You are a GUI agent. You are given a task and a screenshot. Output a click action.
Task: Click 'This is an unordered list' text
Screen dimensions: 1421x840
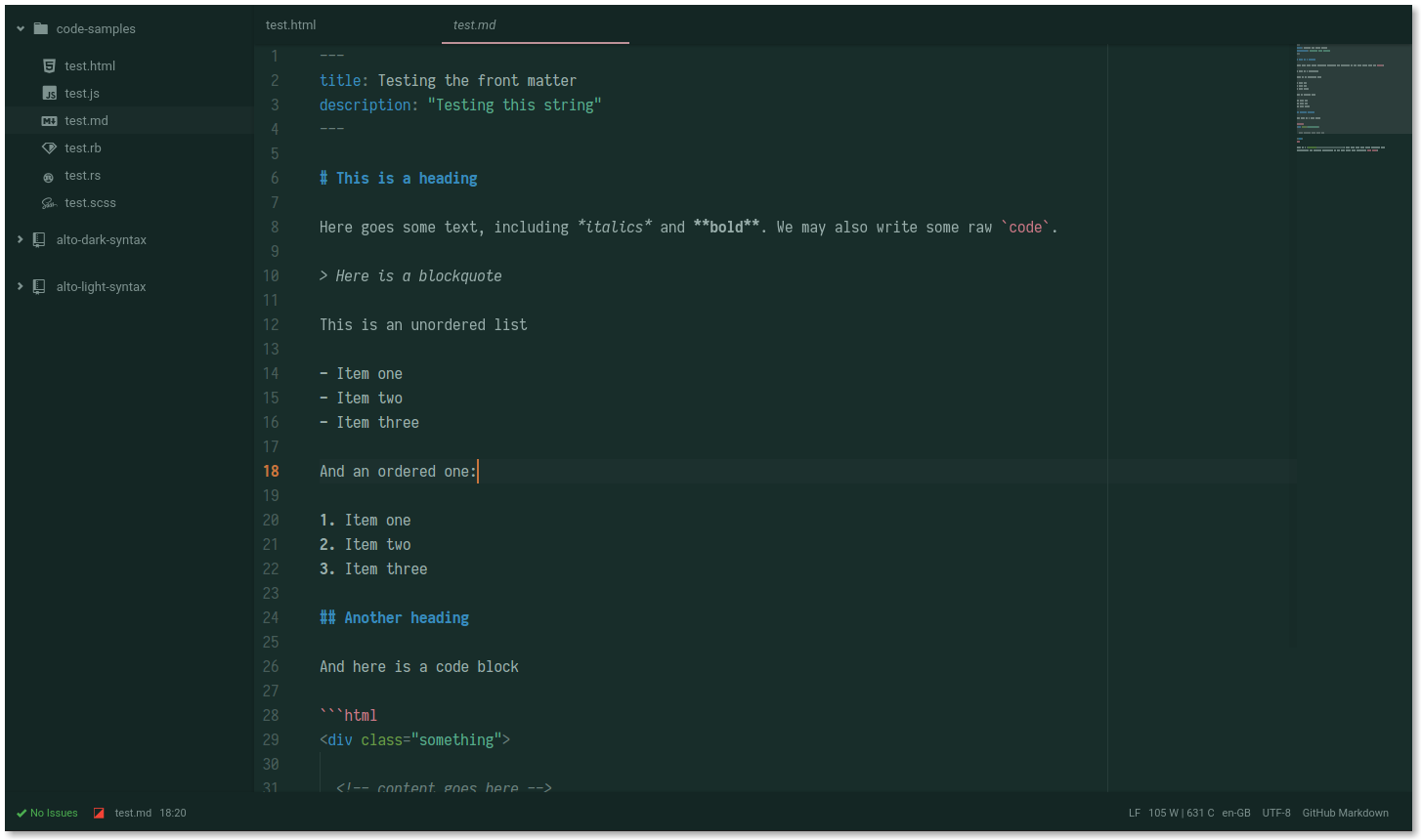[423, 324]
